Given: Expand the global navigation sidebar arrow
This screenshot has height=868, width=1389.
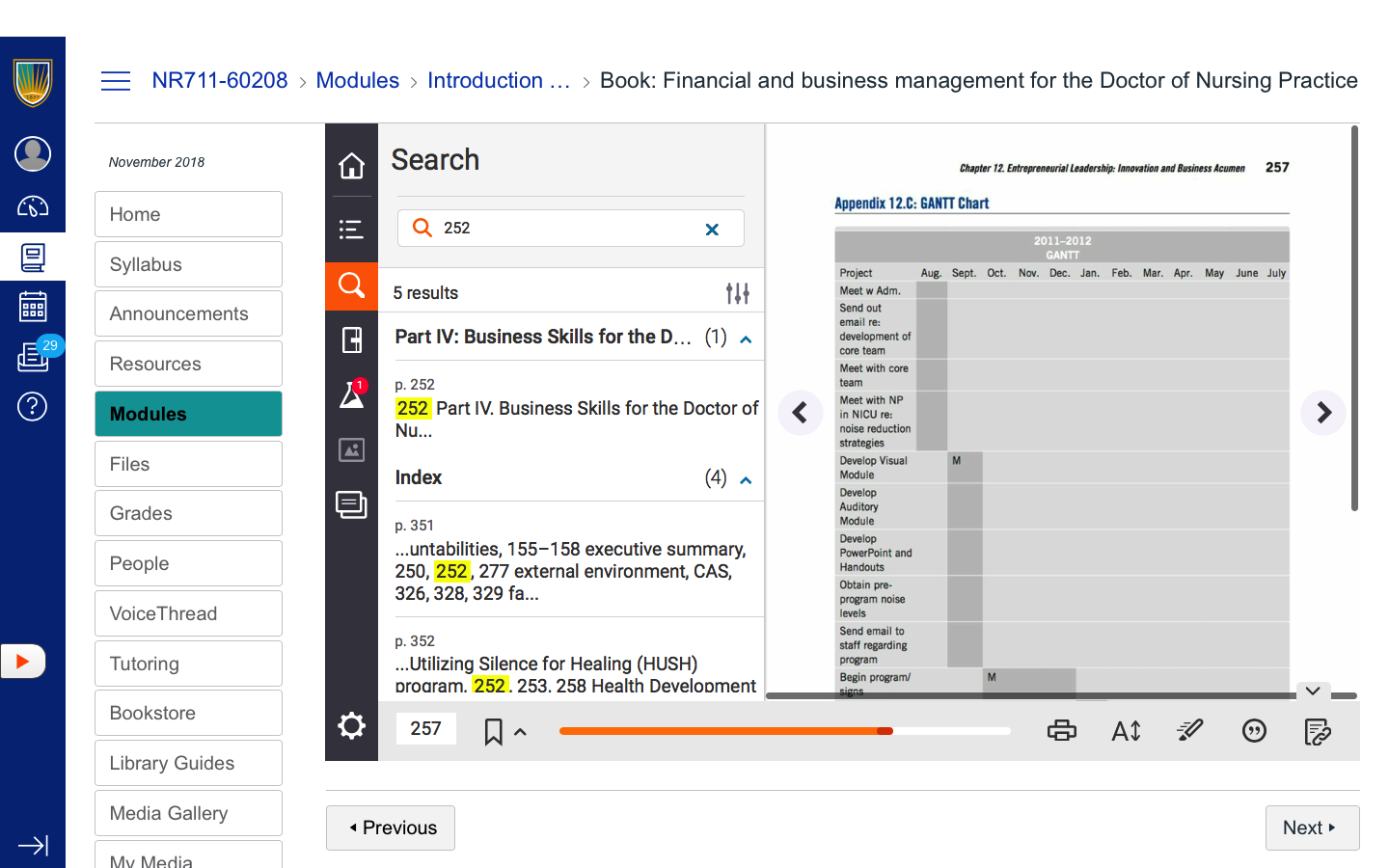Looking at the screenshot, I should [x=33, y=846].
